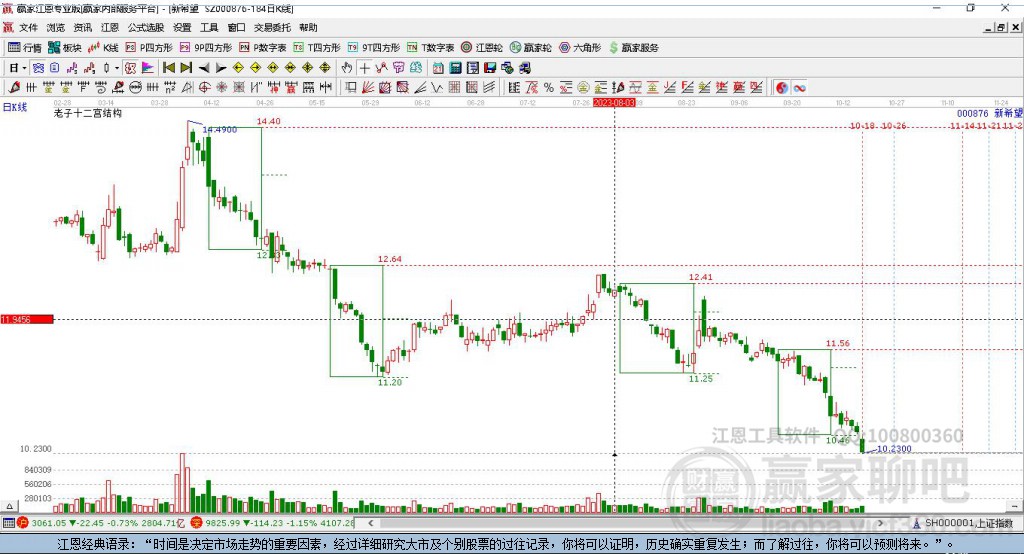Step chart right with black right arrow

click(221, 68)
